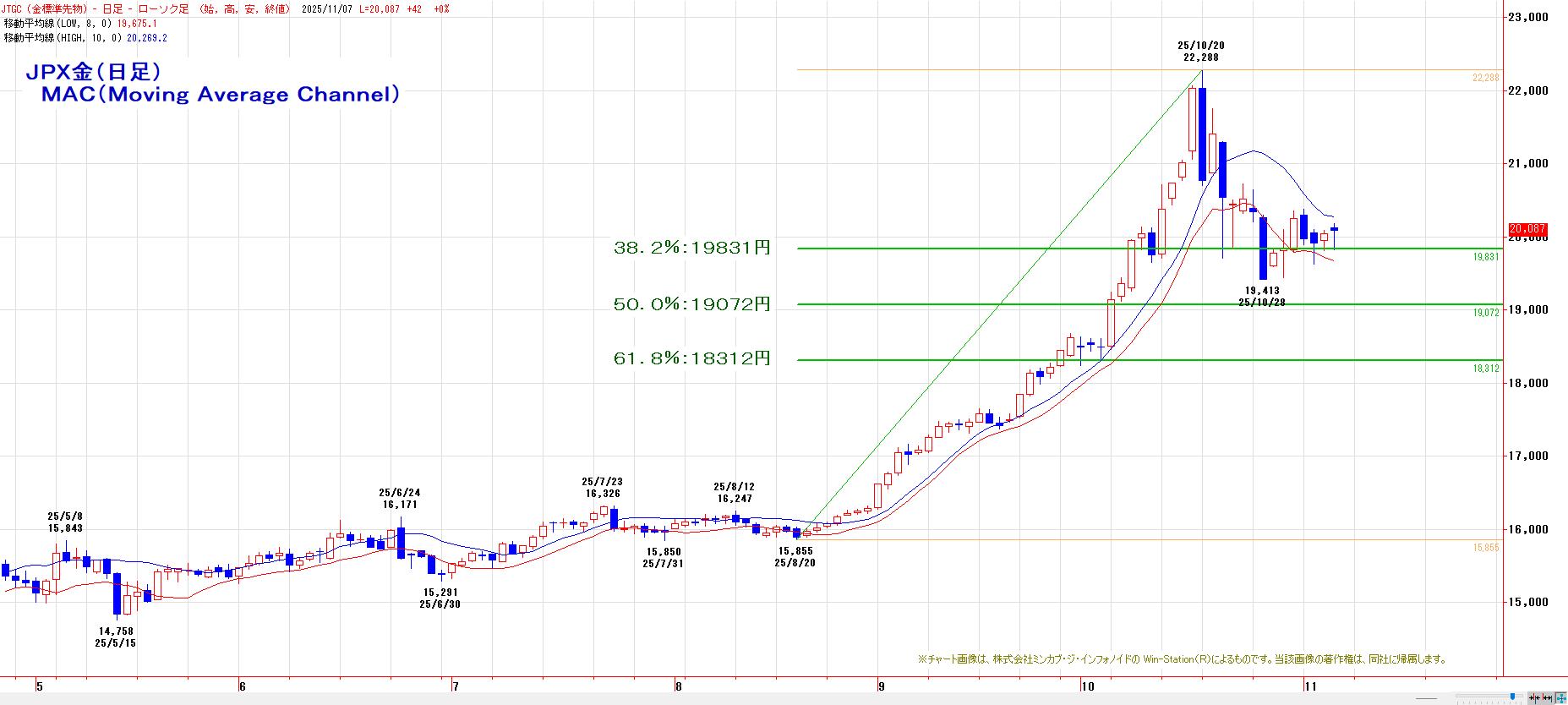1568x705 pixels.
Task: Adjust the chart zoom slider handle
Action: click(1512, 697)
